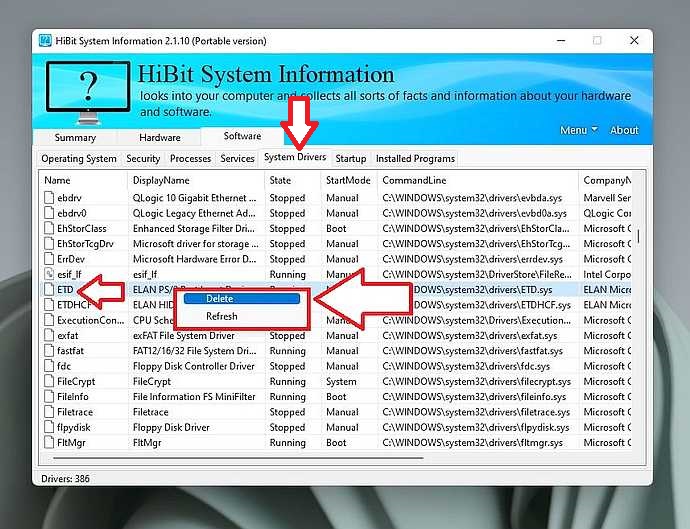Click the file icon beside ebdrv
Viewport: 690px width, 529px height.
coord(49,198)
